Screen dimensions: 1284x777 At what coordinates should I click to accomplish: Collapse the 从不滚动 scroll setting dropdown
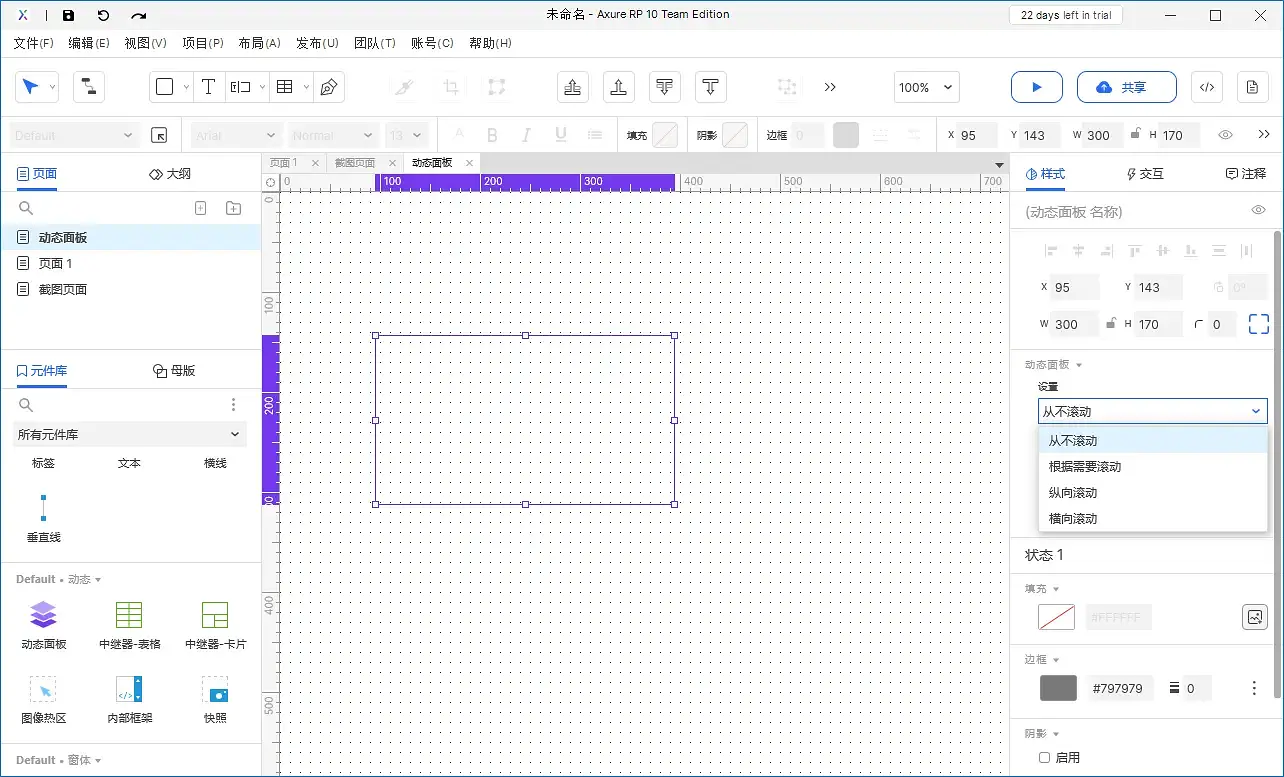pos(1152,411)
